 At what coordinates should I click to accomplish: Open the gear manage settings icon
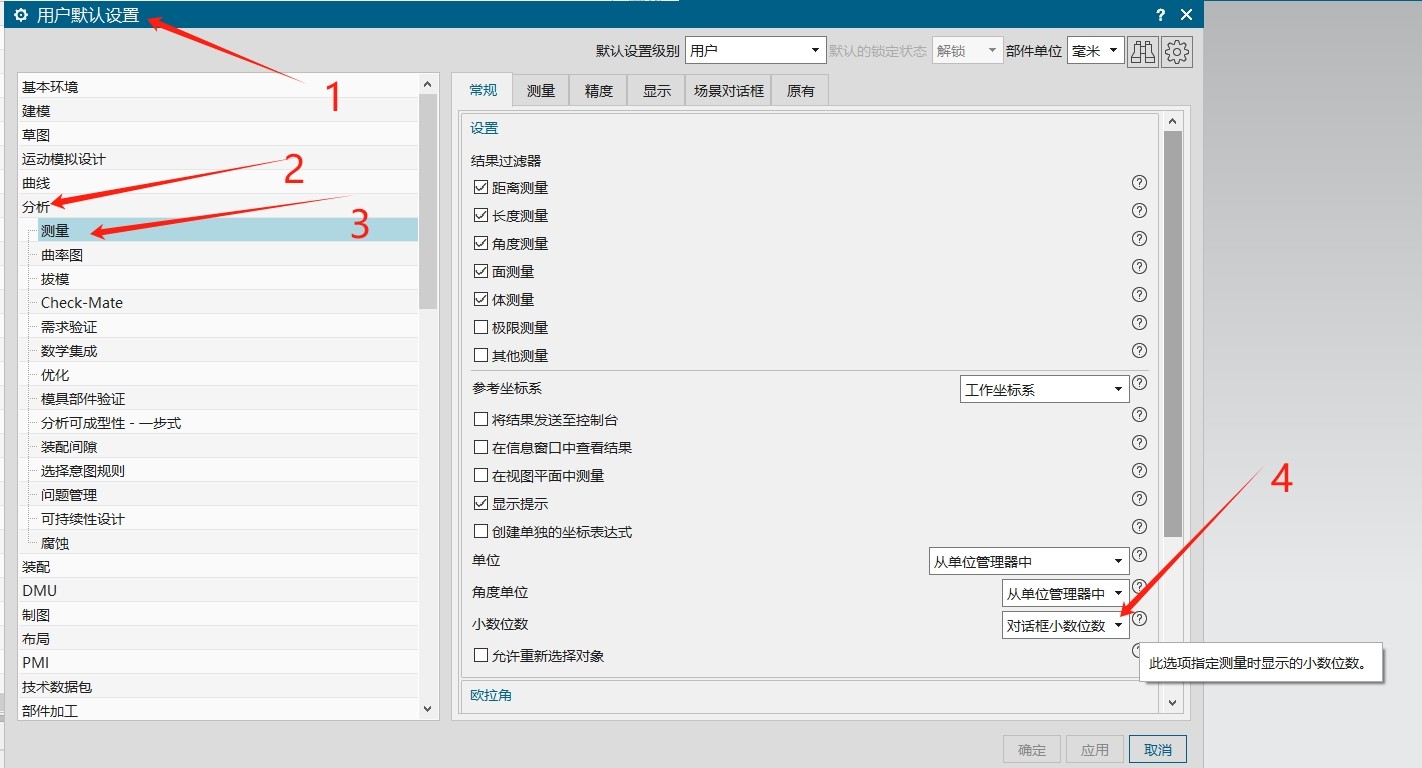pyautogui.click(x=1177, y=51)
